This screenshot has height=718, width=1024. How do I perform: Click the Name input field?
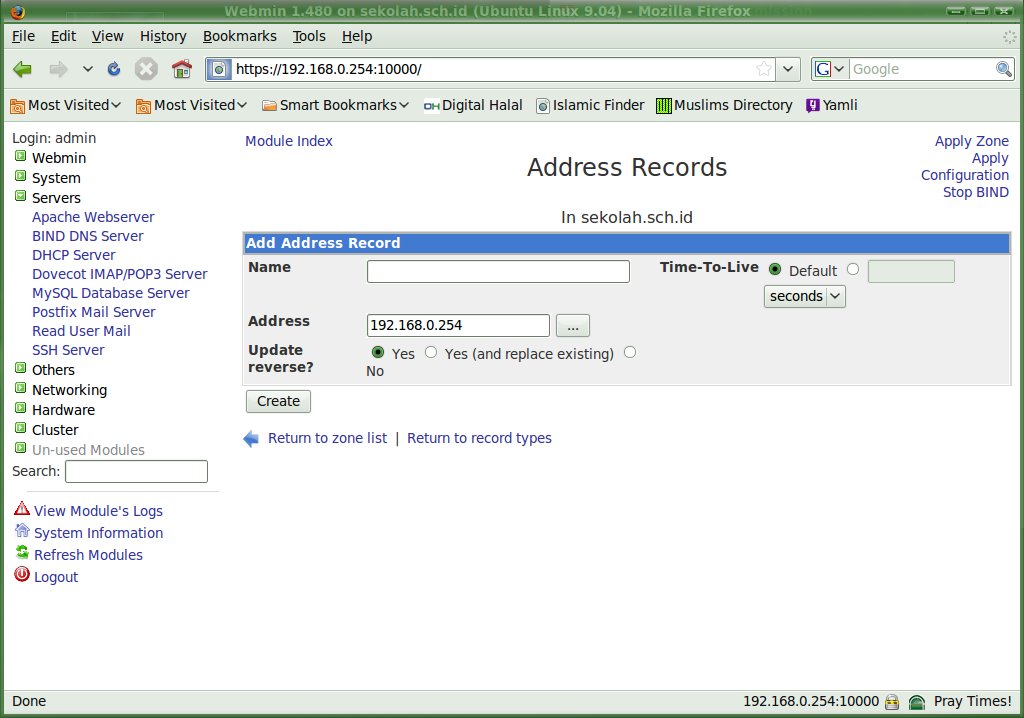pos(498,271)
